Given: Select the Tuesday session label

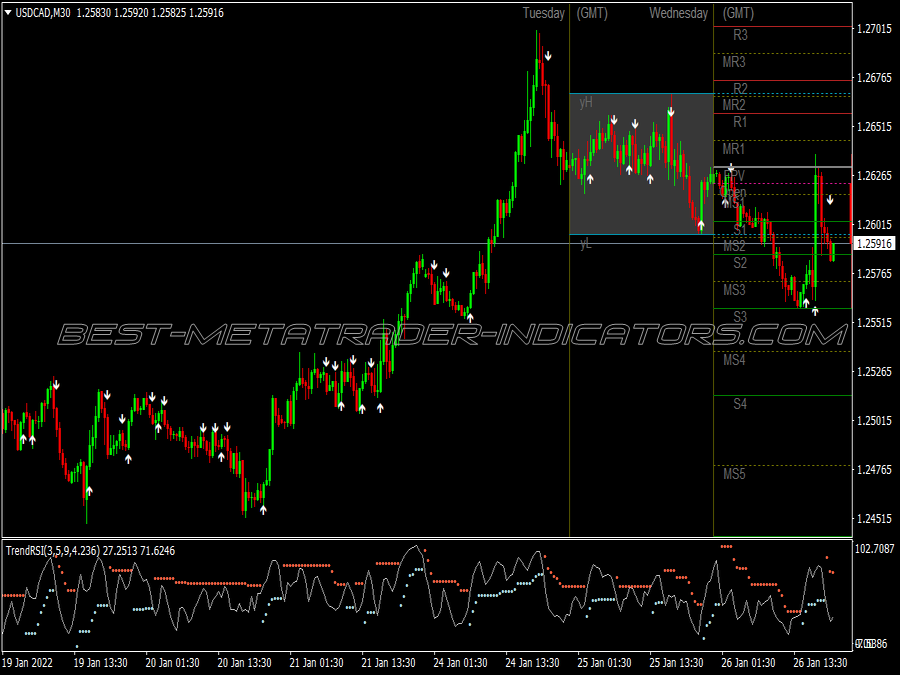Looking at the screenshot, I should (544, 13).
